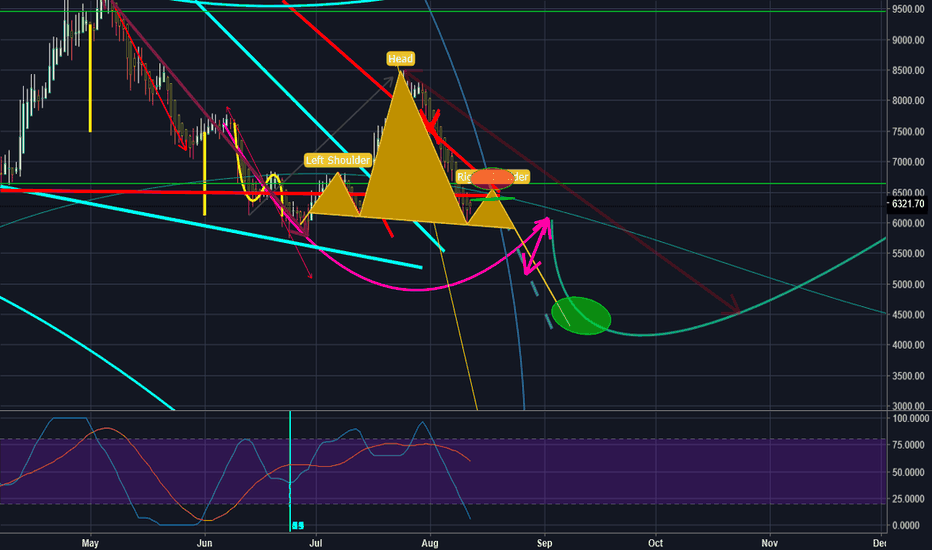Click the Jul date label
932x550 pixels.
[x=316, y=543]
